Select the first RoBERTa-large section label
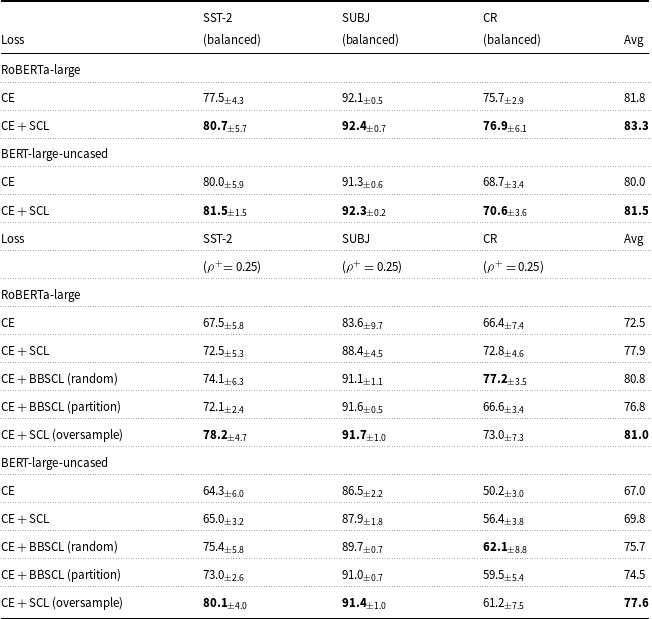This screenshot has height=619, width=652. point(41,69)
